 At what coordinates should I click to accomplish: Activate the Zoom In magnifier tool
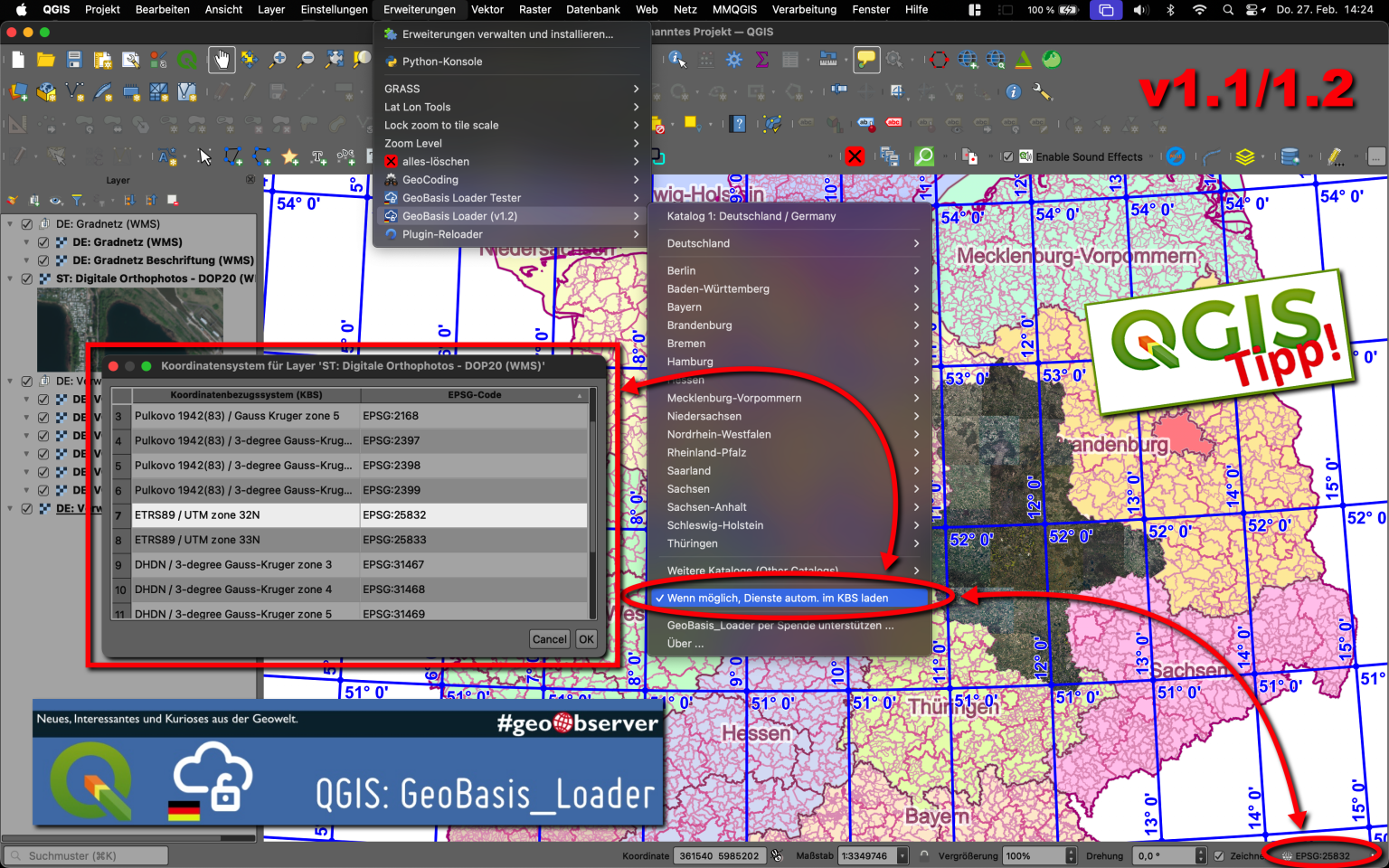click(279, 60)
